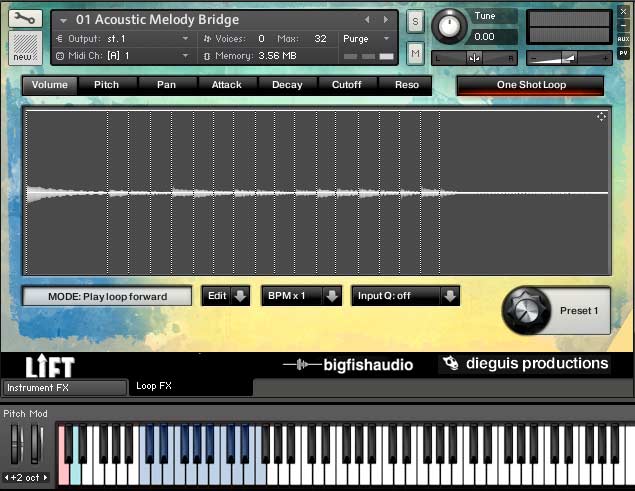Minimize the instrument with minus icon
This screenshot has height=491, width=635.
click(x=623, y=26)
